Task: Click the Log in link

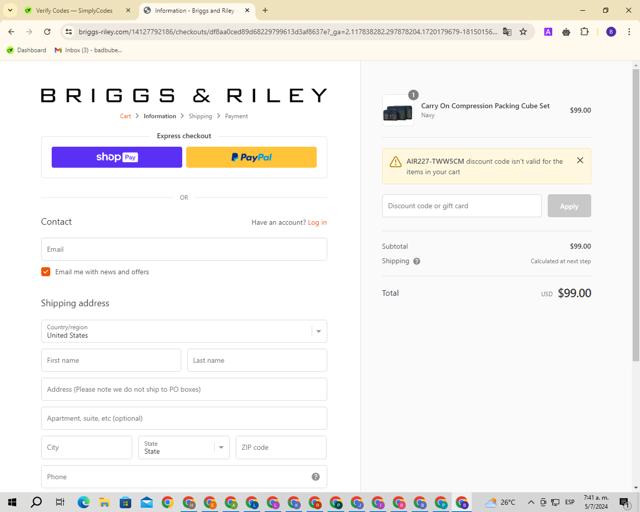Action: (317, 223)
